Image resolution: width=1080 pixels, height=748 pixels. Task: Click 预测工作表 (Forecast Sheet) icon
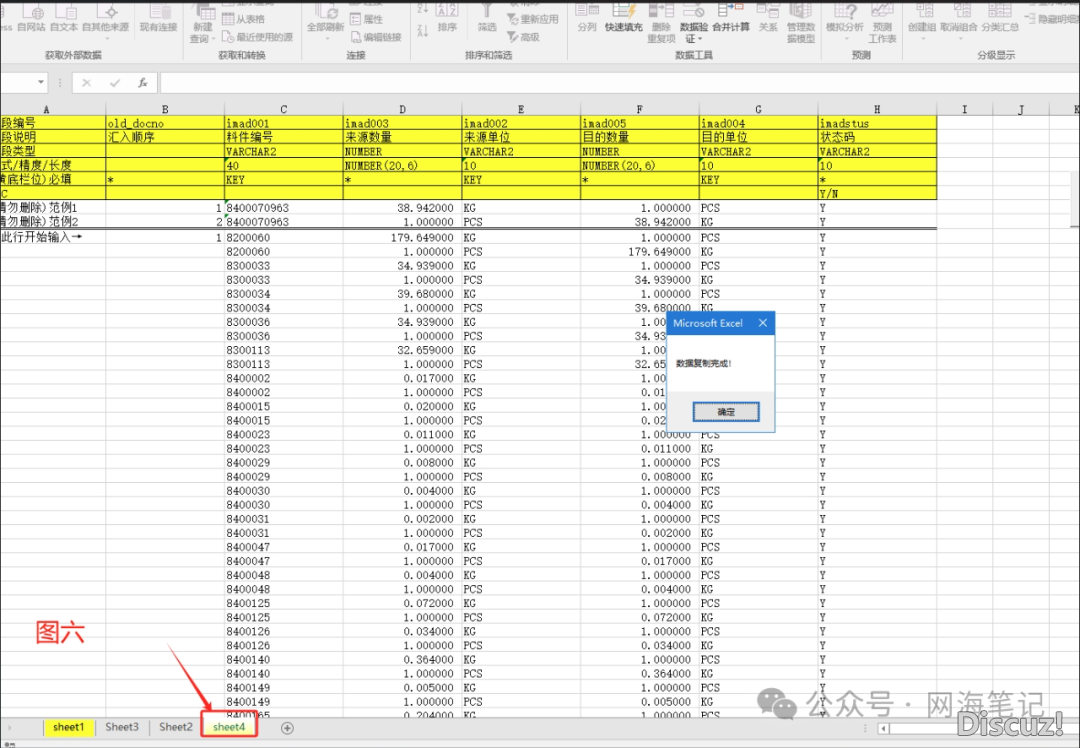(882, 23)
